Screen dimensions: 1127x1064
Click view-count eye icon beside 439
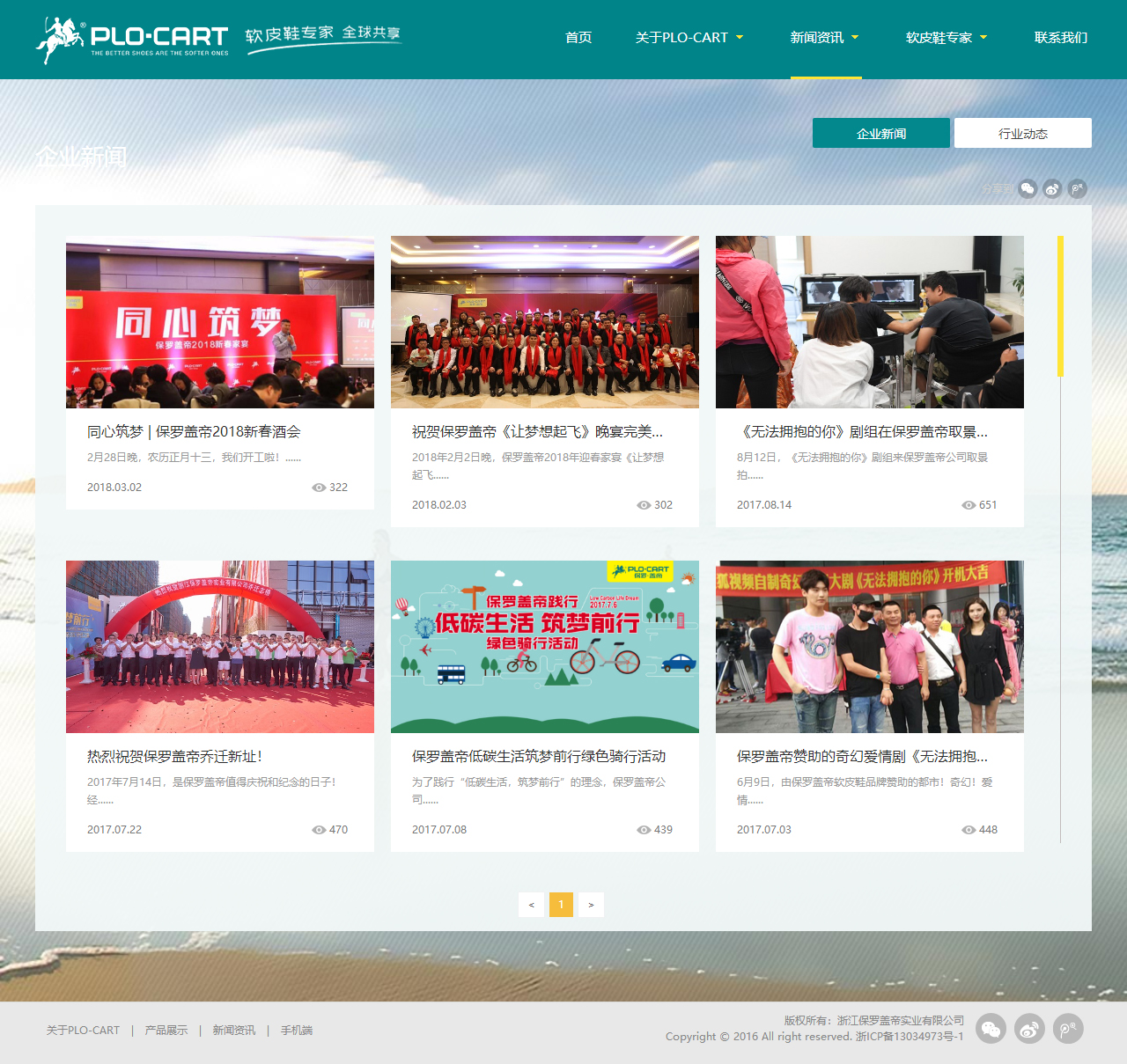[x=644, y=830]
